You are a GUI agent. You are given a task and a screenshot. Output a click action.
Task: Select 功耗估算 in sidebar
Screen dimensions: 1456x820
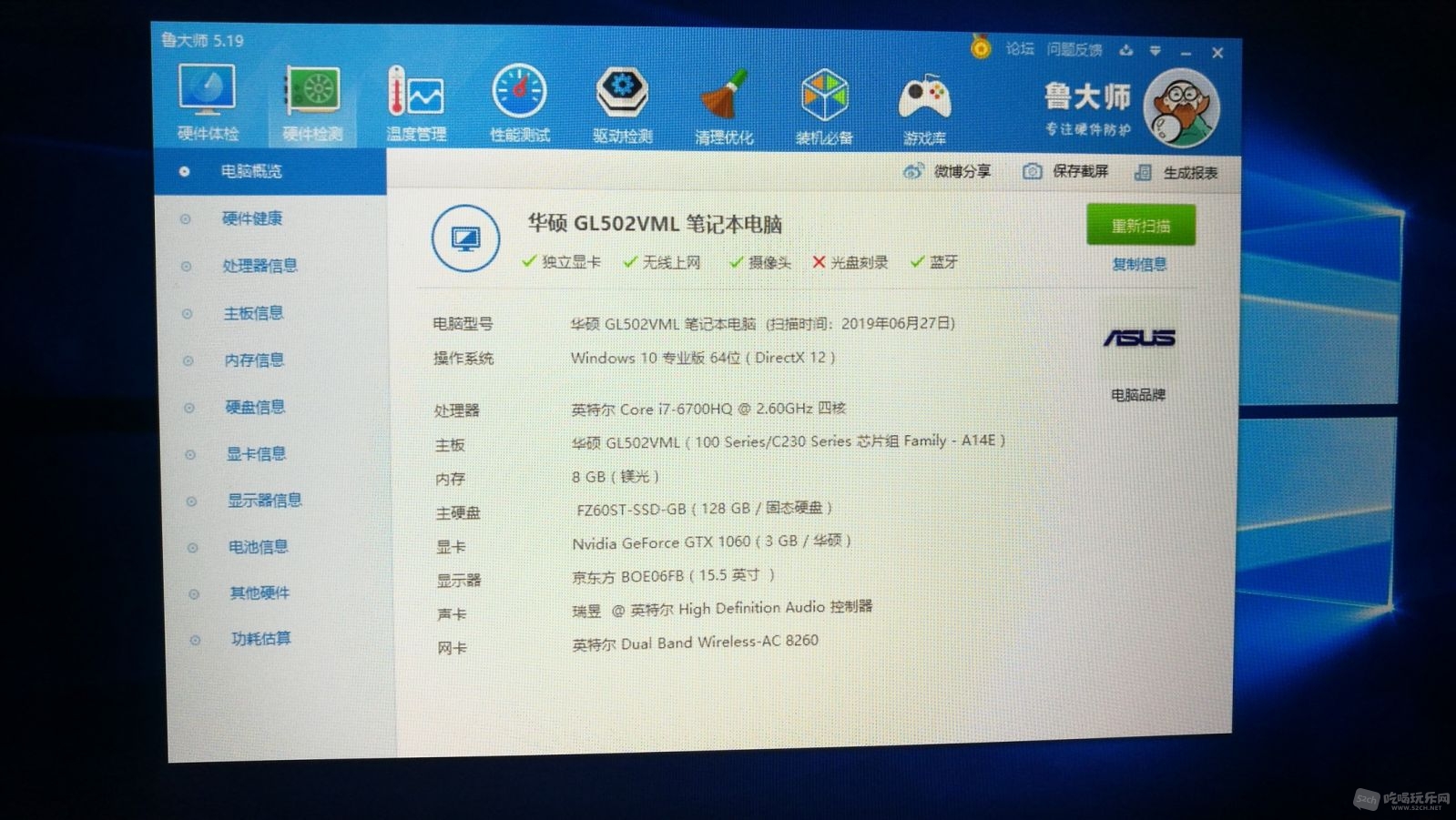[261, 639]
